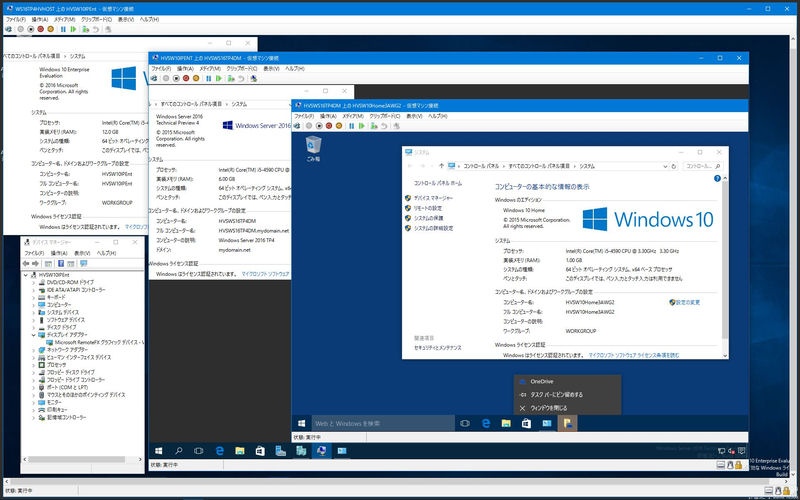Image resolution: width=800 pixels, height=500 pixels.
Task: Collapse ディスプレイ アダプター node in Device Manager
Action: (34, 335)
